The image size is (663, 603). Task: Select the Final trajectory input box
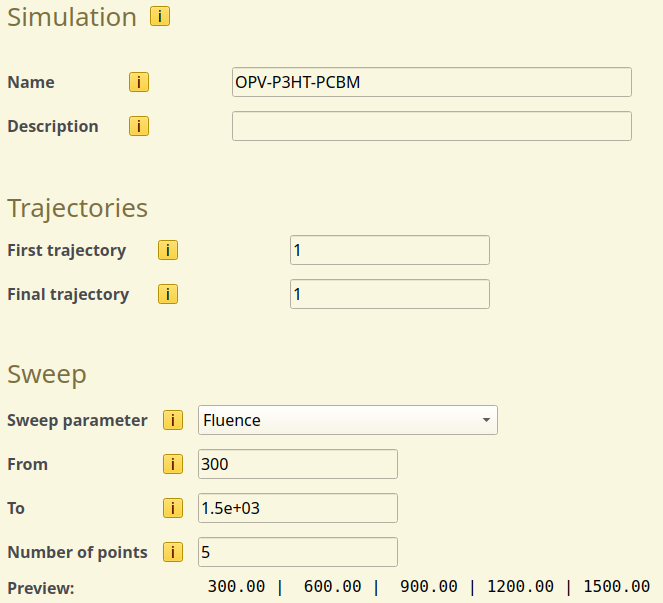pyautogui.click(x=389, y=294)
